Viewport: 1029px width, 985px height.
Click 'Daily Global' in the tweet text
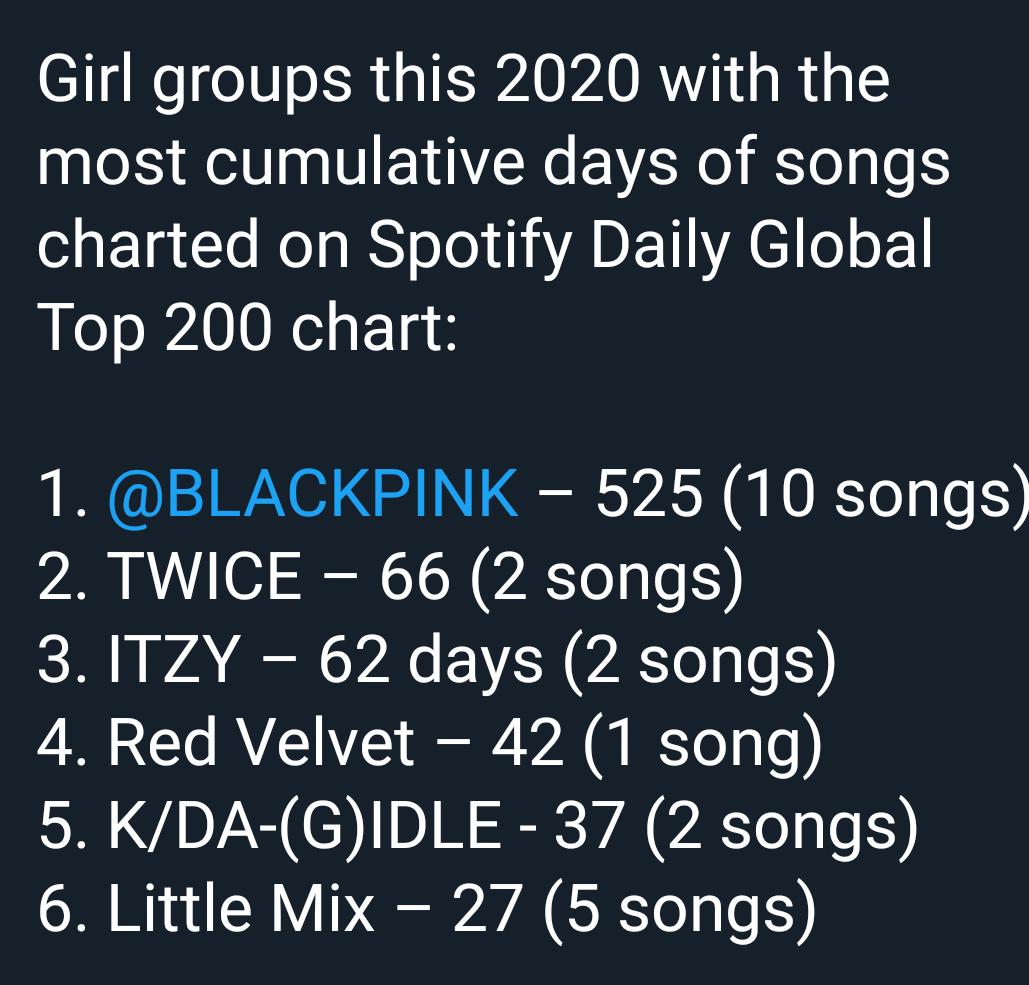point(761,246)
